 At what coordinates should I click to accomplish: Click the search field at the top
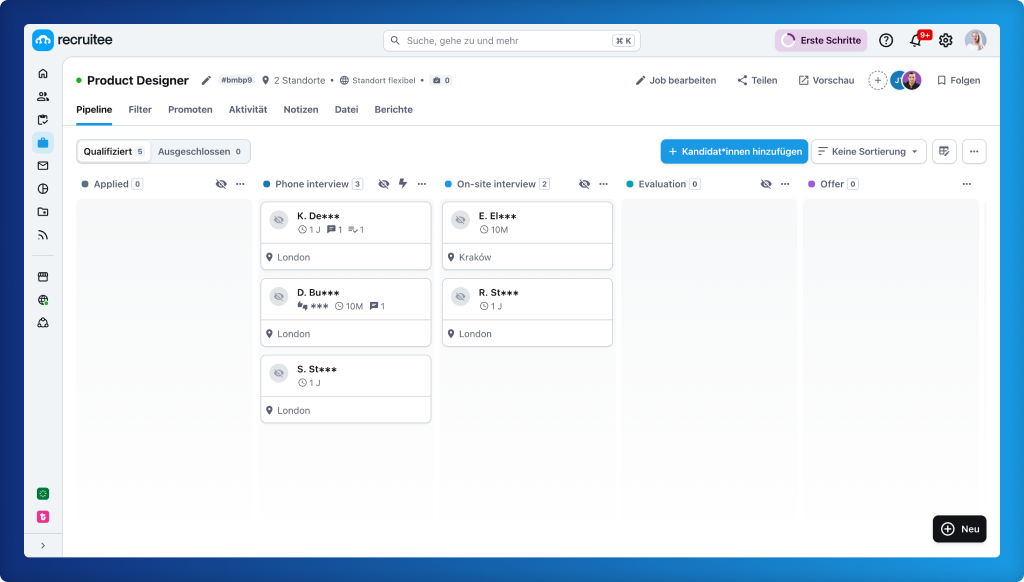[511, 39]
